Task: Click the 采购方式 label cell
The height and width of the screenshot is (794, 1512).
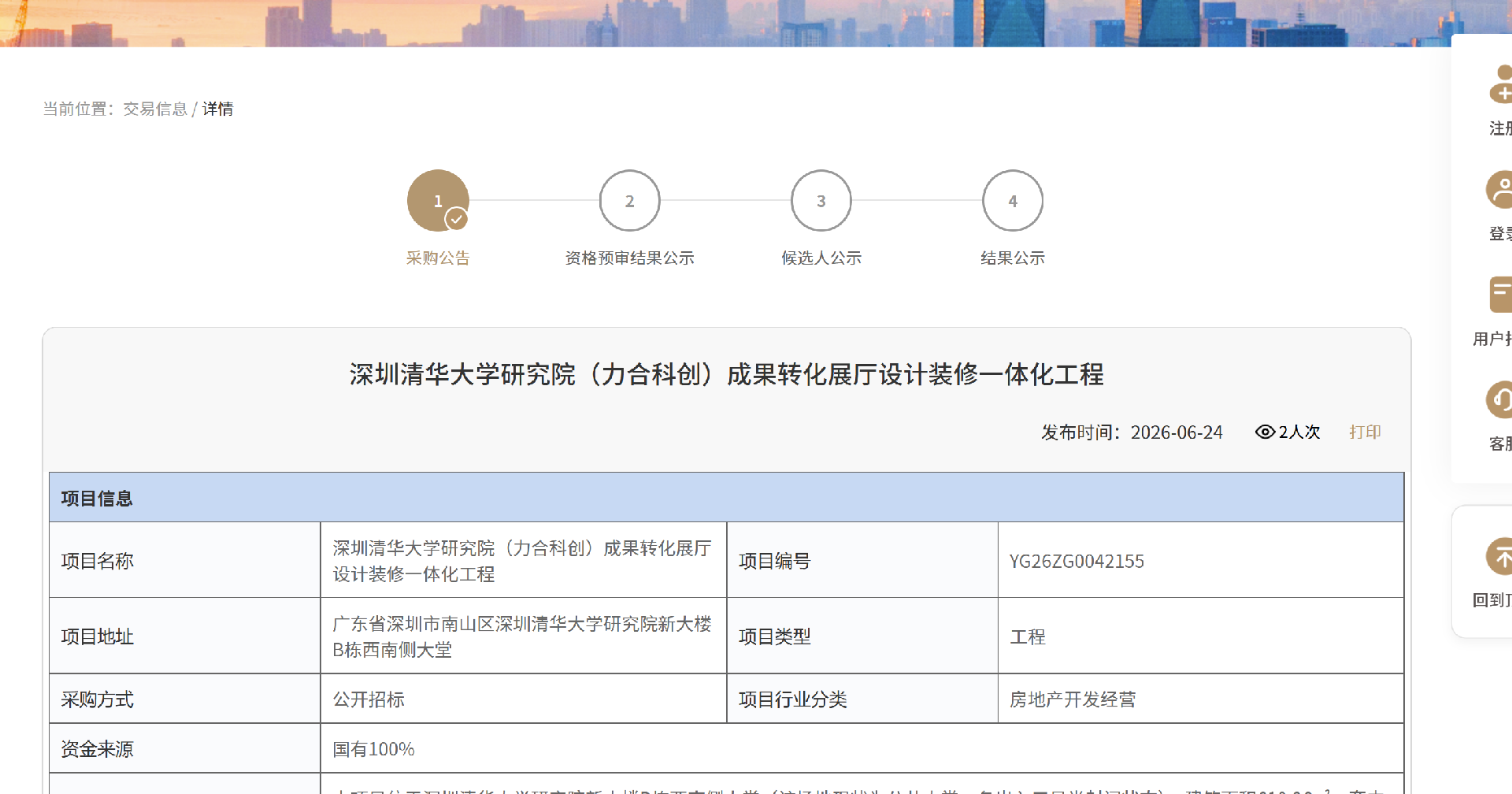Action: click(185, 699)
